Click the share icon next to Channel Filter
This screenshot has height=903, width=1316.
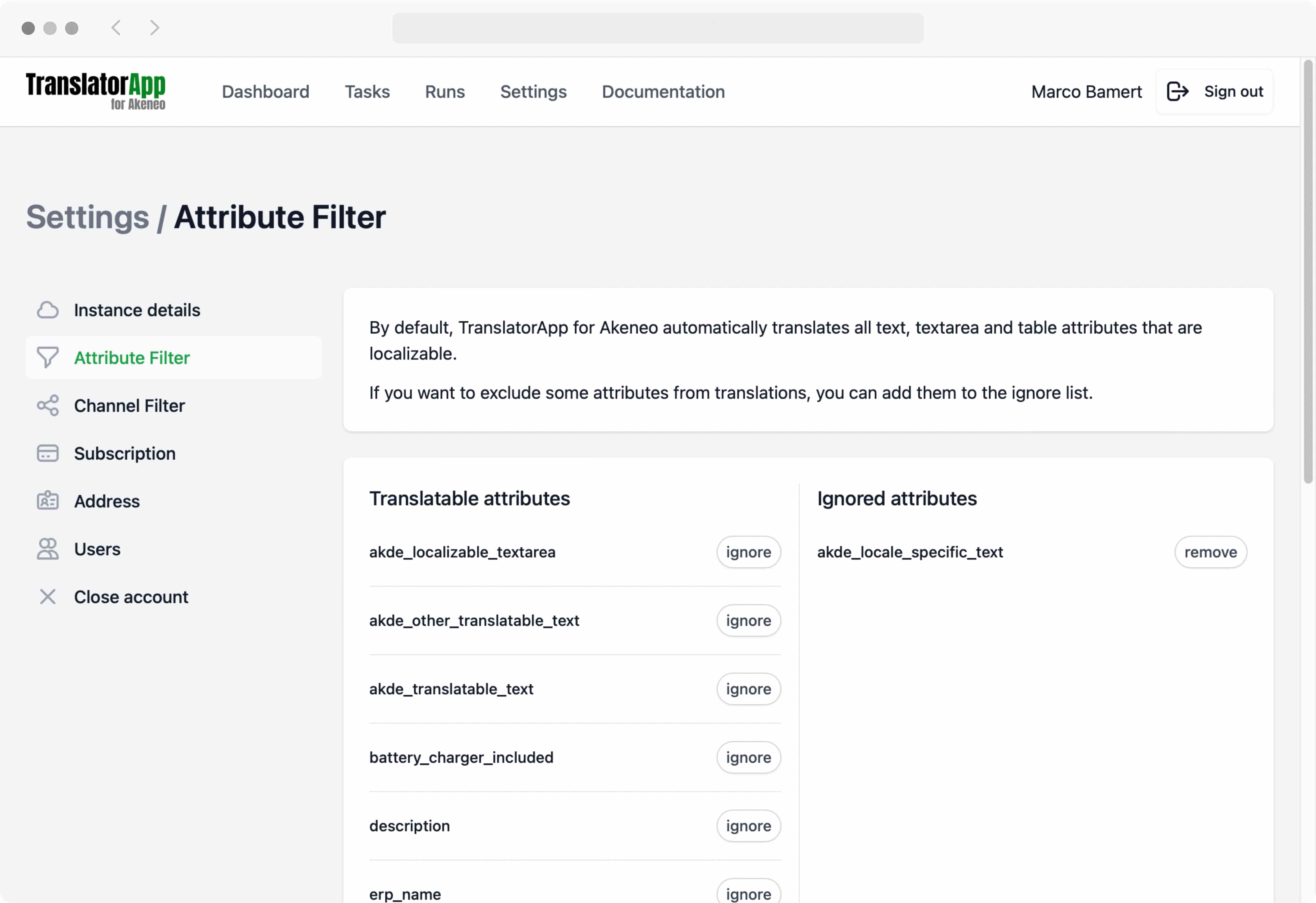[48, 405]
